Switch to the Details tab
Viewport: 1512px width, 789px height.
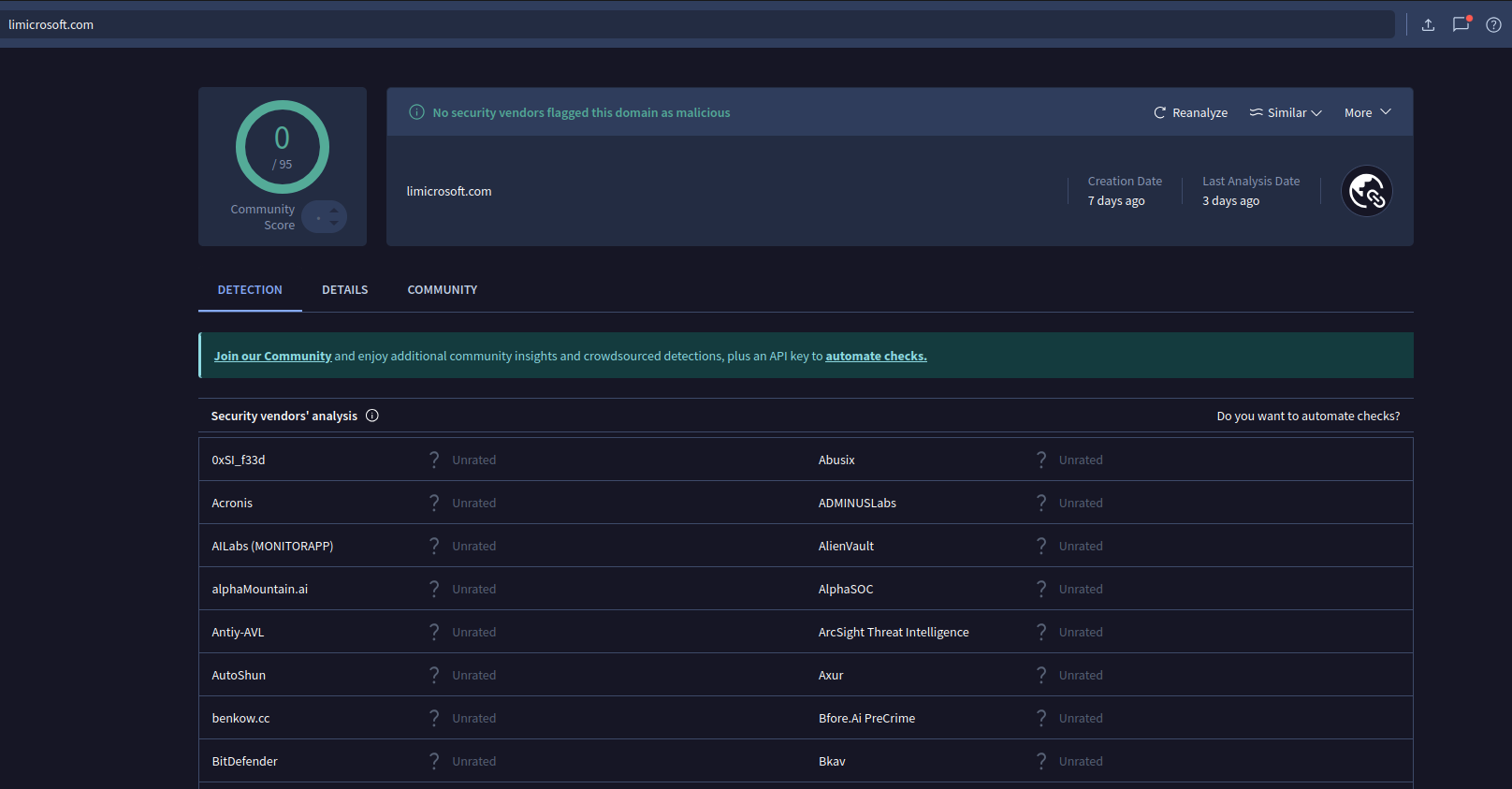tap(344, 290)
